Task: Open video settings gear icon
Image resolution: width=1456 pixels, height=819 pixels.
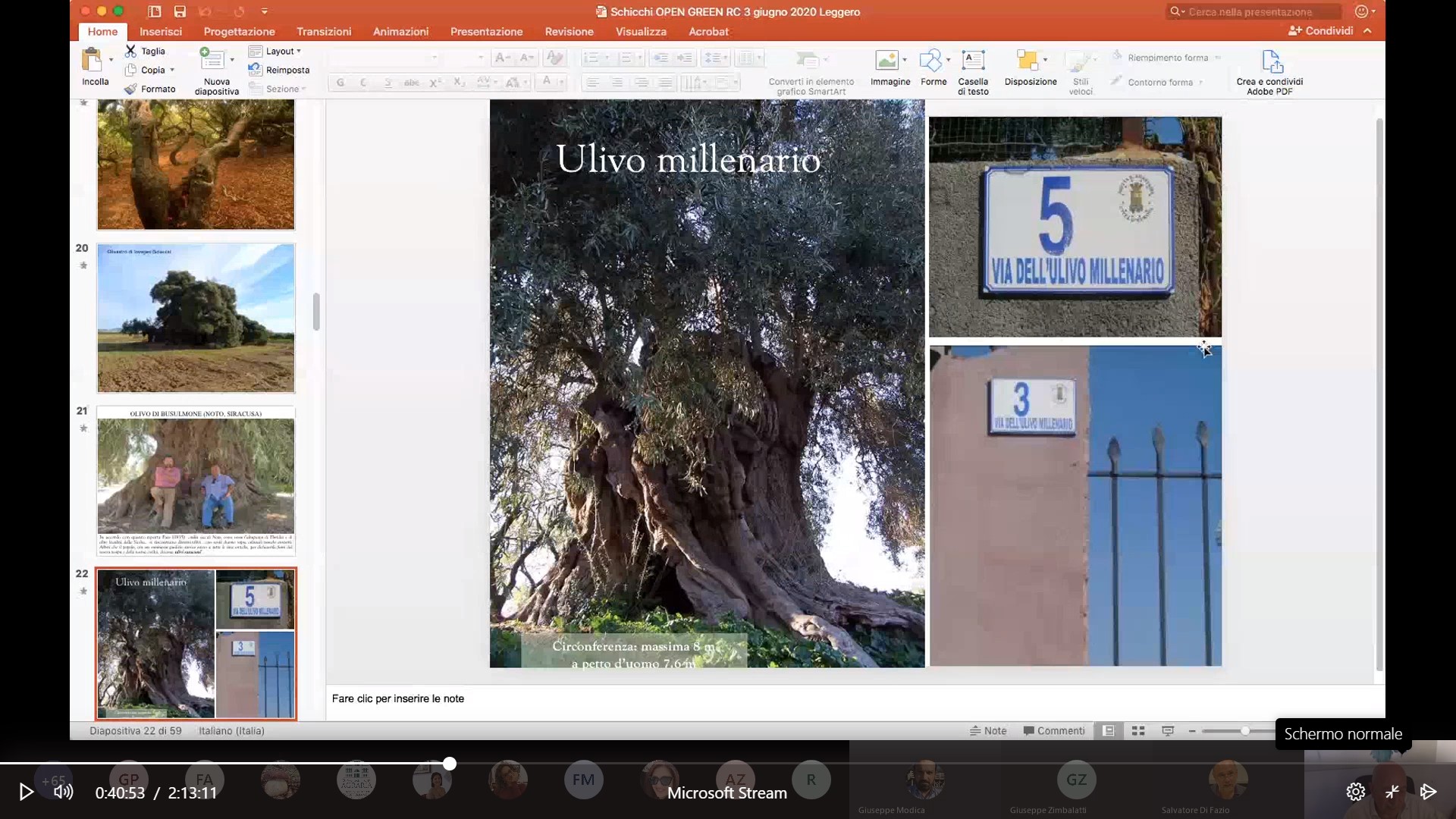Action: click(x=1355, y=792)
